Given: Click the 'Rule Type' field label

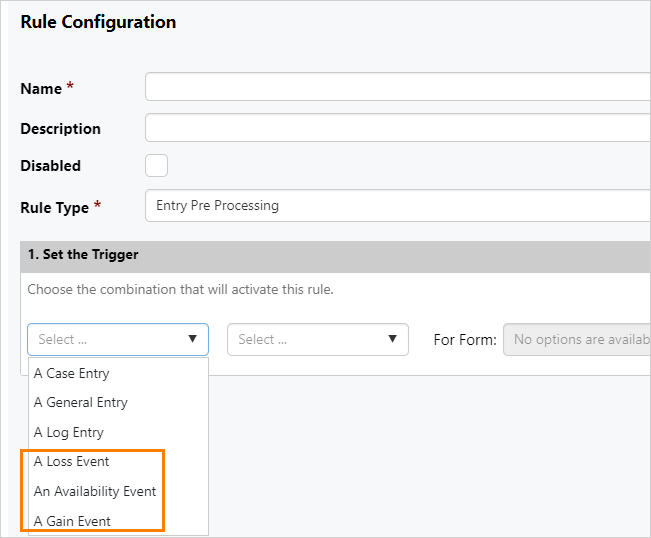Looking at the screenshot, I should pos(55,207).
